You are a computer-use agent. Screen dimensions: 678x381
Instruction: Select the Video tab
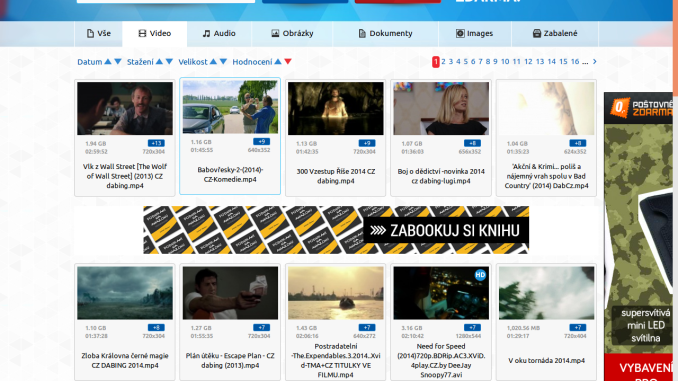pos(155,33)
